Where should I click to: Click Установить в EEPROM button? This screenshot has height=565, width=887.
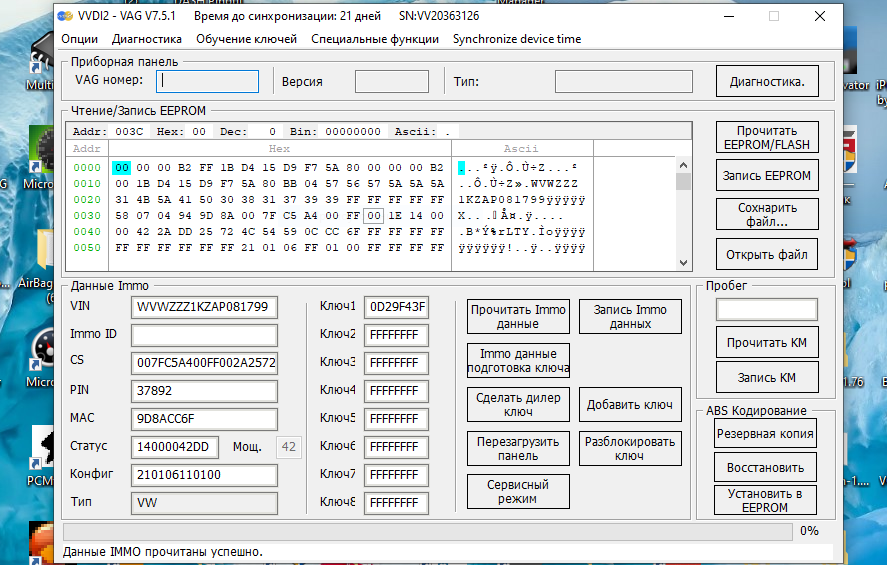tap(765, 500)
